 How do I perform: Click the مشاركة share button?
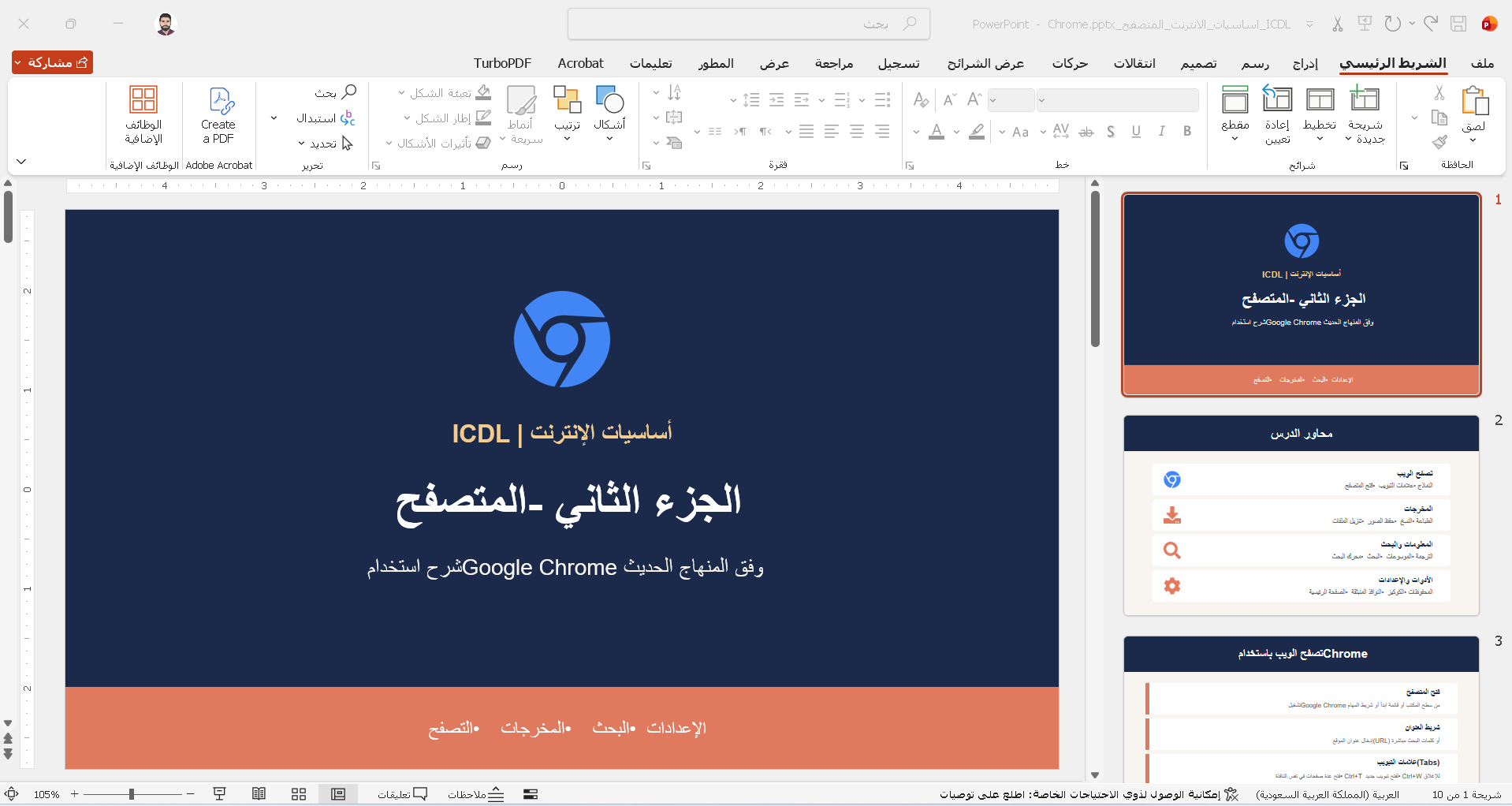pos(53,62)
